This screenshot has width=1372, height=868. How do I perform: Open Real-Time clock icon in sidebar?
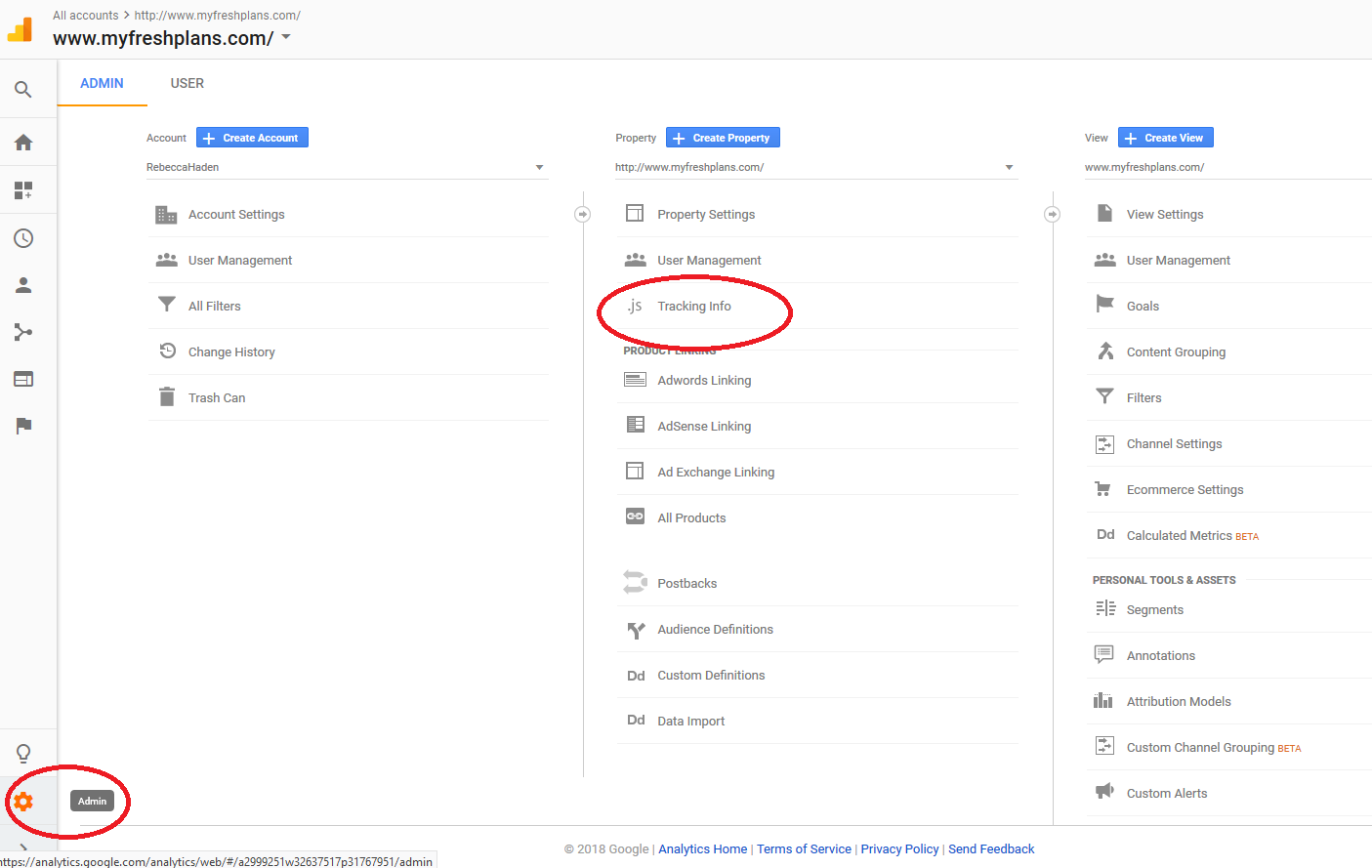[23, 238]
